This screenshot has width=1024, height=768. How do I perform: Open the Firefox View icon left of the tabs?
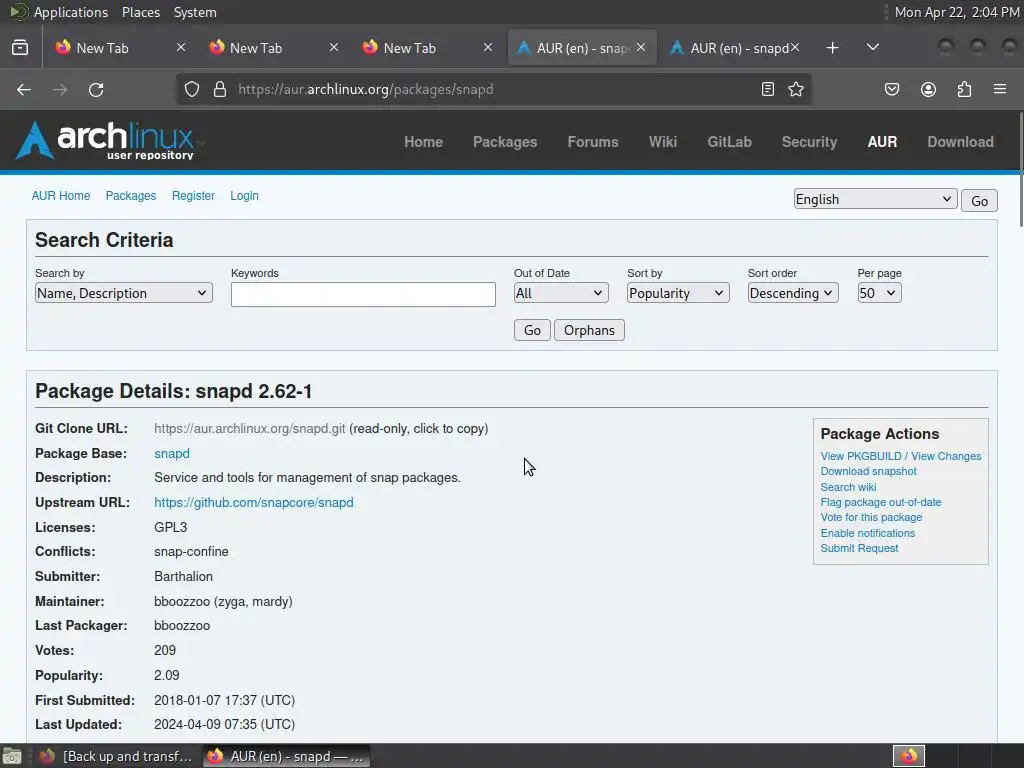20,48
